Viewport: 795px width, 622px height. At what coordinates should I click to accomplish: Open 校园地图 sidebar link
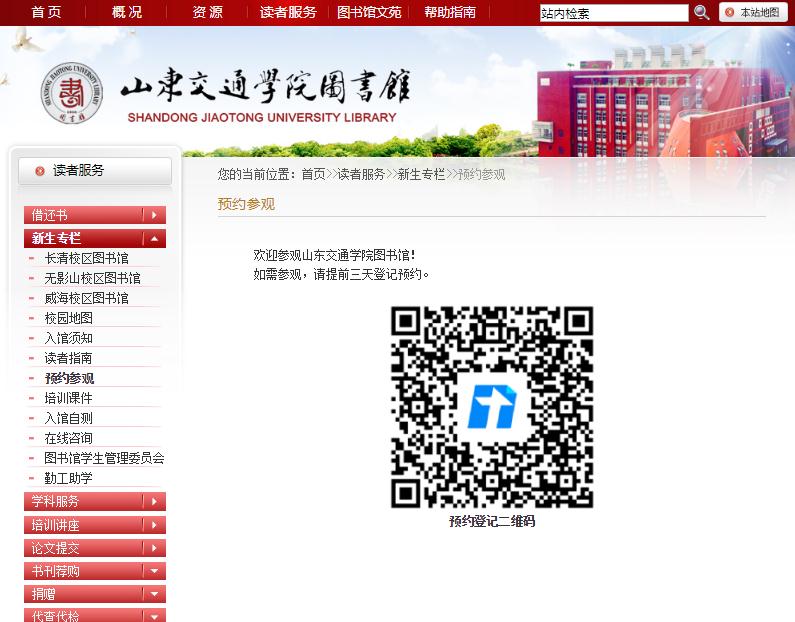click(x=68, y=318)
